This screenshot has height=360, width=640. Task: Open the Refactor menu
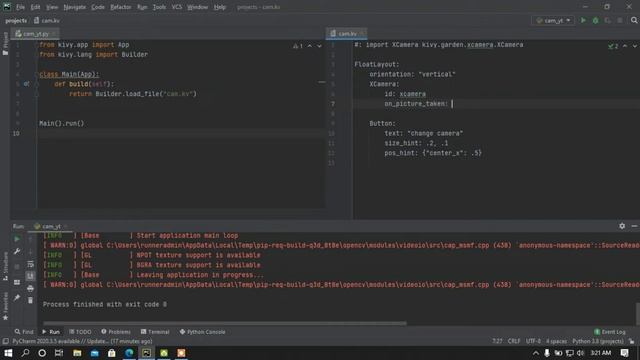coord(121,7)
